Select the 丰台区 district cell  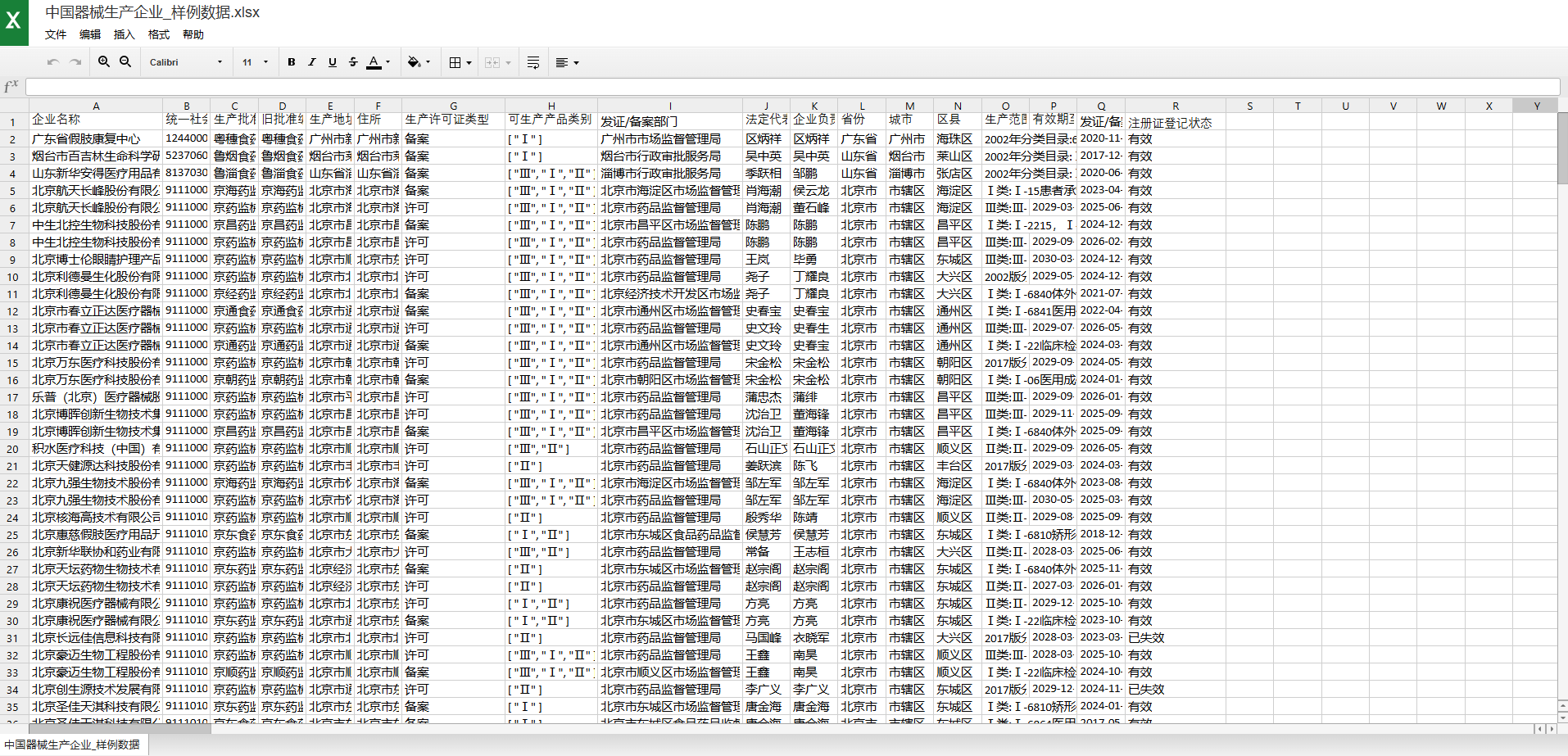pos(958,466)
